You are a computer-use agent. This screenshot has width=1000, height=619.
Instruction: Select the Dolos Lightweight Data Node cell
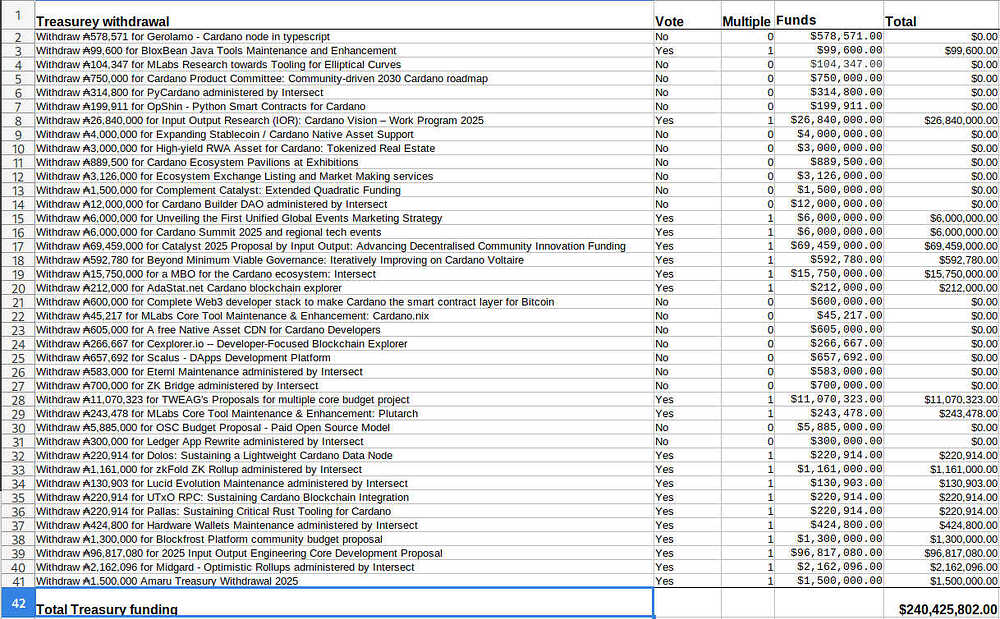pyautogui.click(x=344, y=455)
